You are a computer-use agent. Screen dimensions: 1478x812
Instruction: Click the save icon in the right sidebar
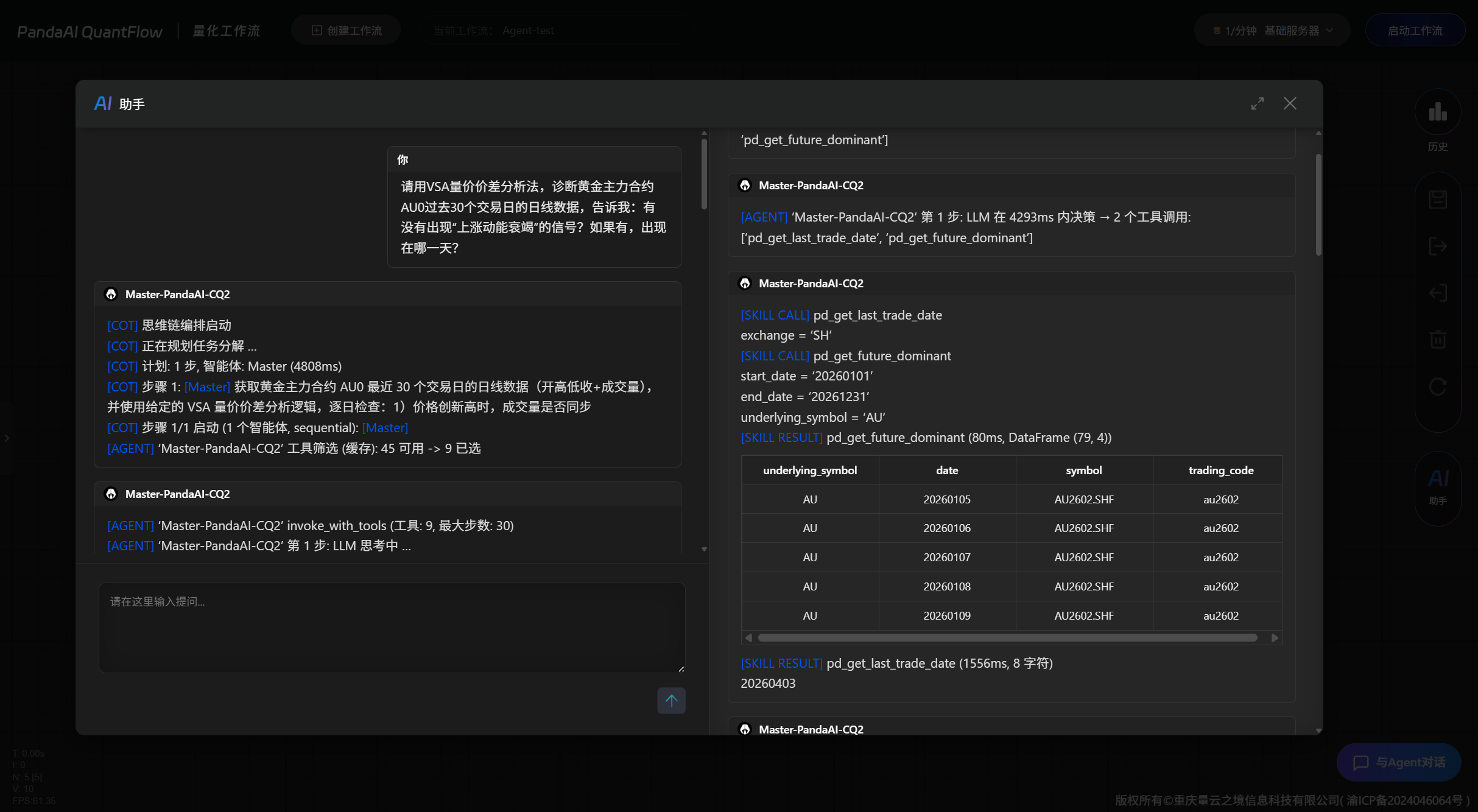pyautogui.click(x=1438, y=198)
